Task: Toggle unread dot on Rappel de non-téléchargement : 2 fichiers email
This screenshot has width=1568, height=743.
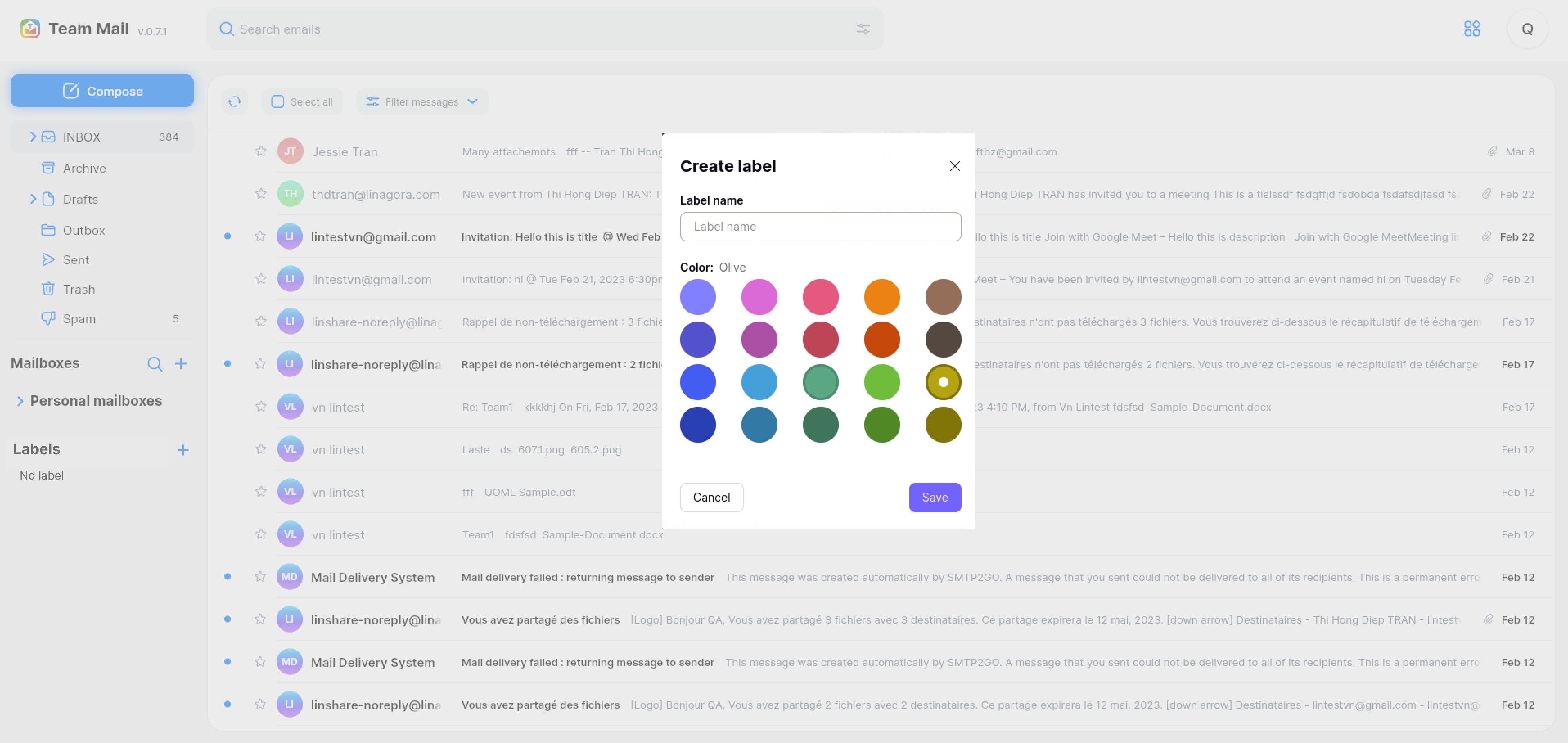Action: (x=228, y=364)
